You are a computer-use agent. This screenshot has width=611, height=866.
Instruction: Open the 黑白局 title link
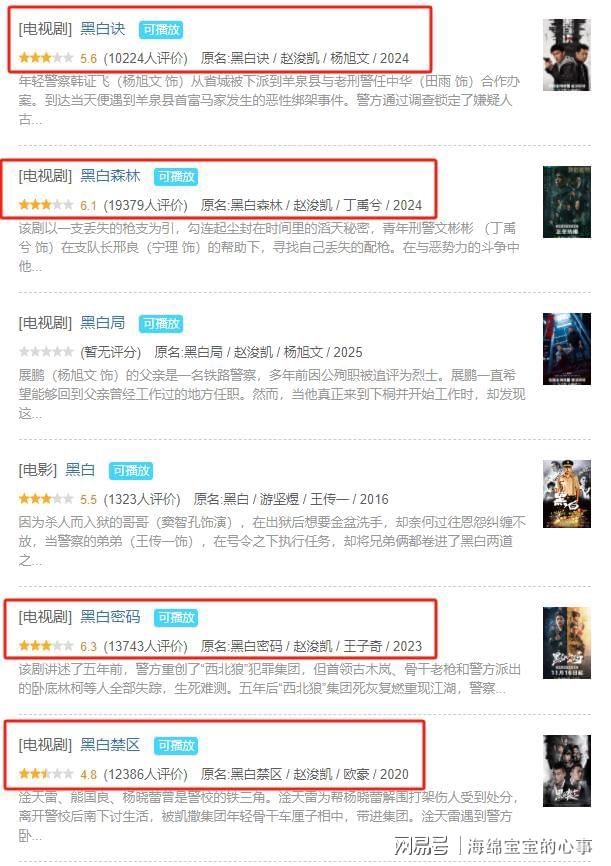pyautogui.click(x=103, y=323)
